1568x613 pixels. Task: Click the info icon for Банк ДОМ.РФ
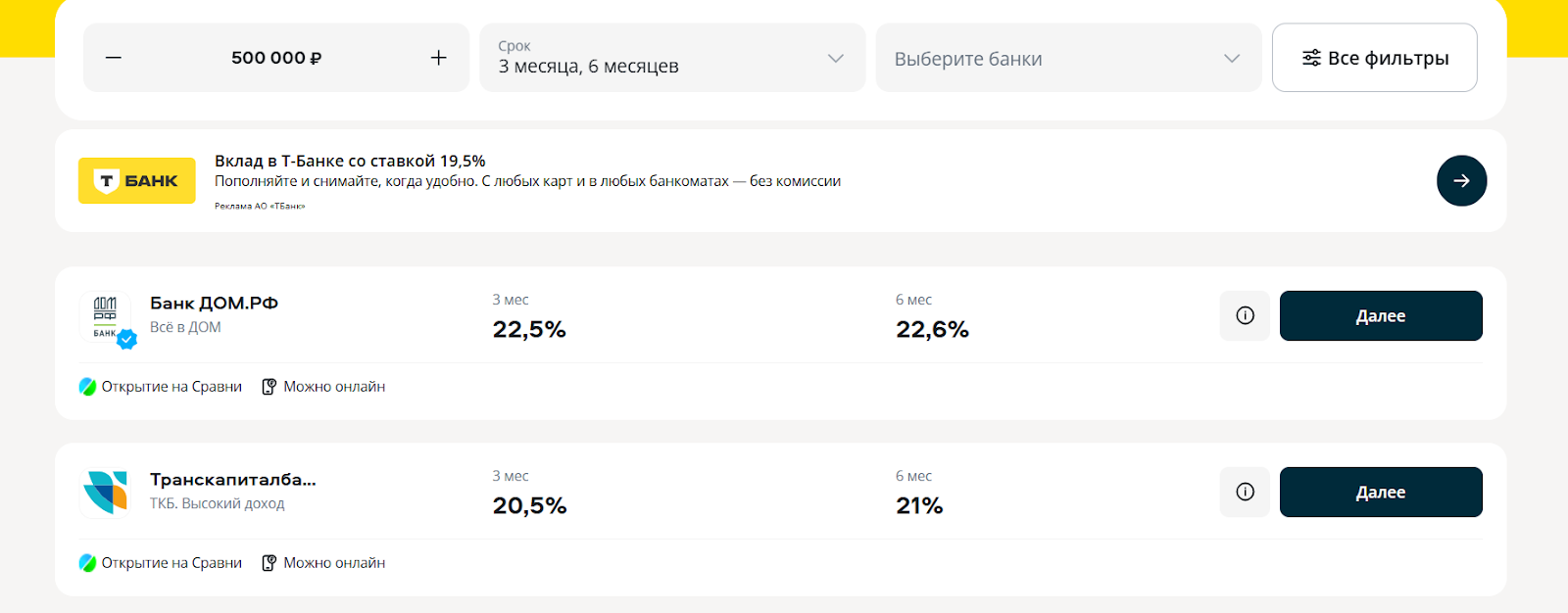coord(1245,315)
